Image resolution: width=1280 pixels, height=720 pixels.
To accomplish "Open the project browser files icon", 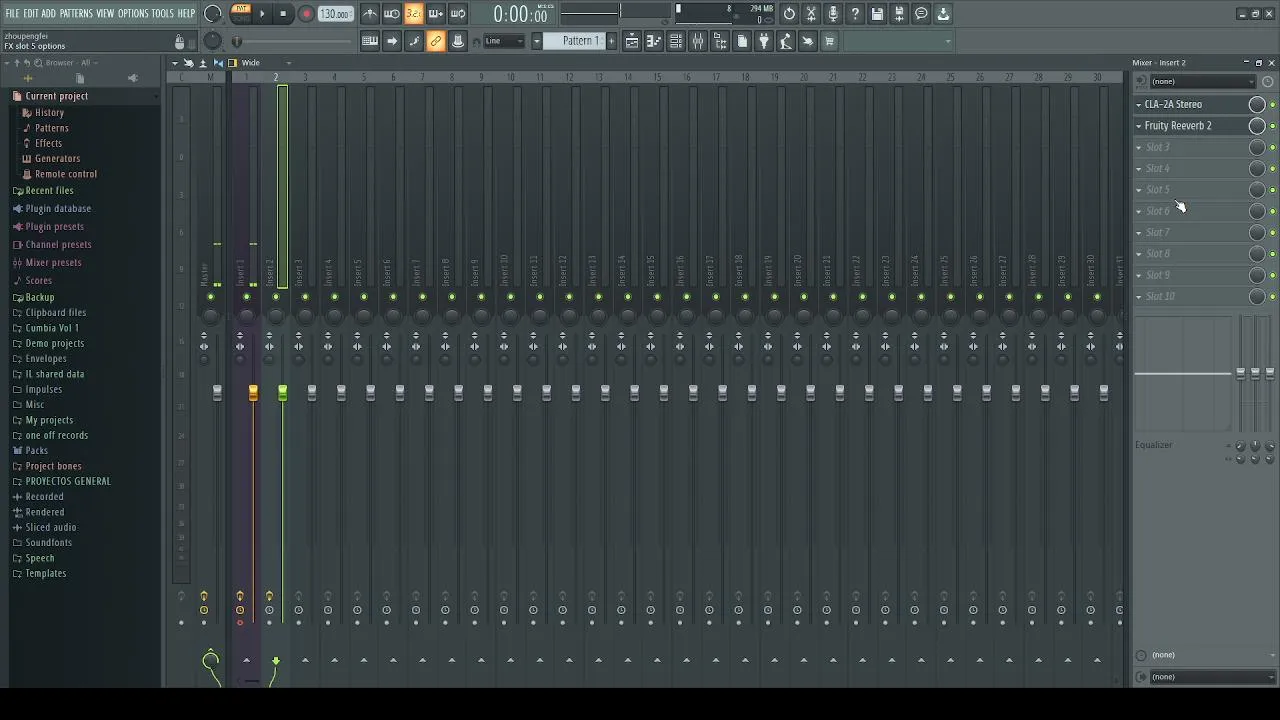I will pos(742,41).
